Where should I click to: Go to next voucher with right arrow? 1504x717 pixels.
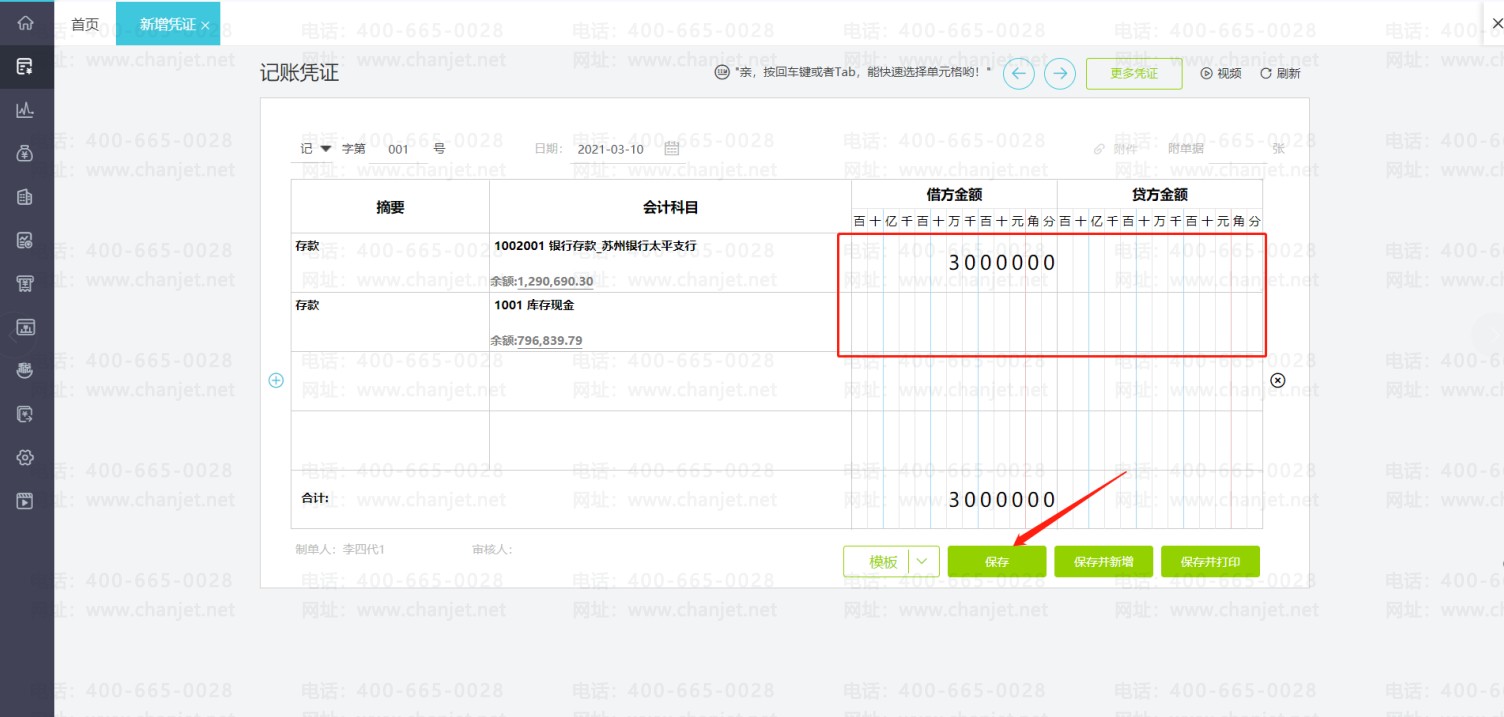[x=1060, y=73]
